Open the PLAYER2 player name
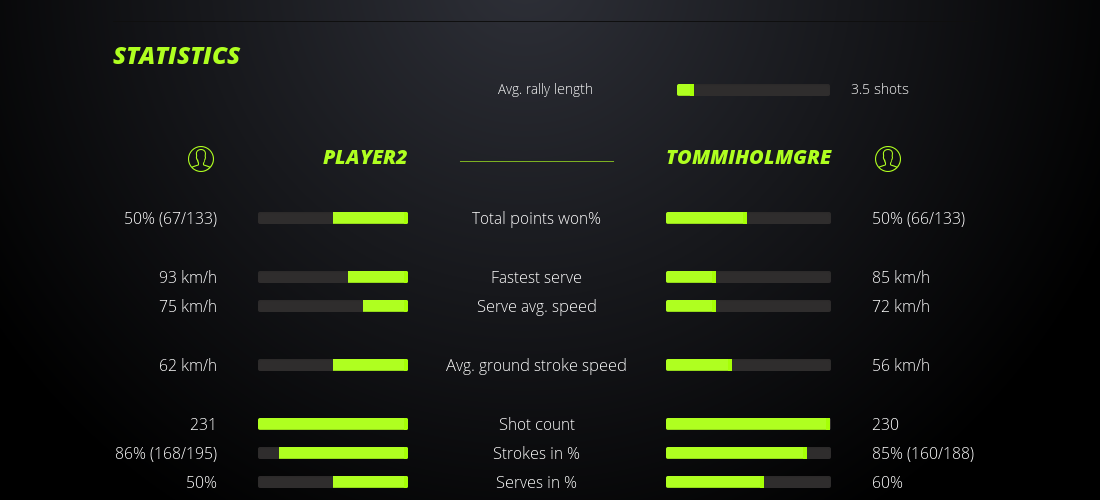The height and width of the screenshot is (500, 1100). [365, 157]
